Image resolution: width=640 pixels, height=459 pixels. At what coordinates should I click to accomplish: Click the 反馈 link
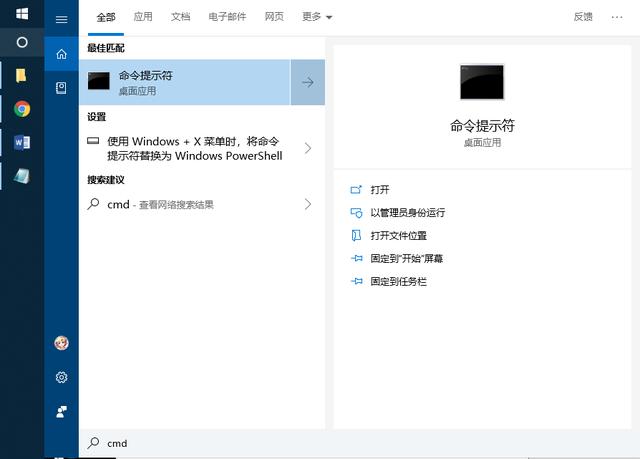point(583,17)
